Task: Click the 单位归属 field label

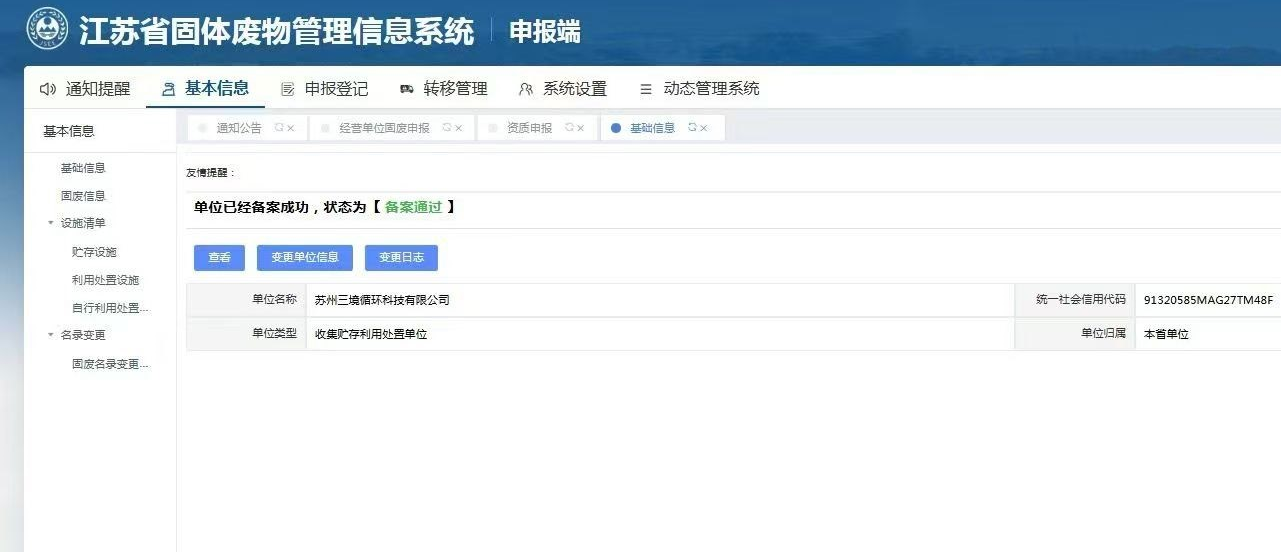Action: (1103, 333)
